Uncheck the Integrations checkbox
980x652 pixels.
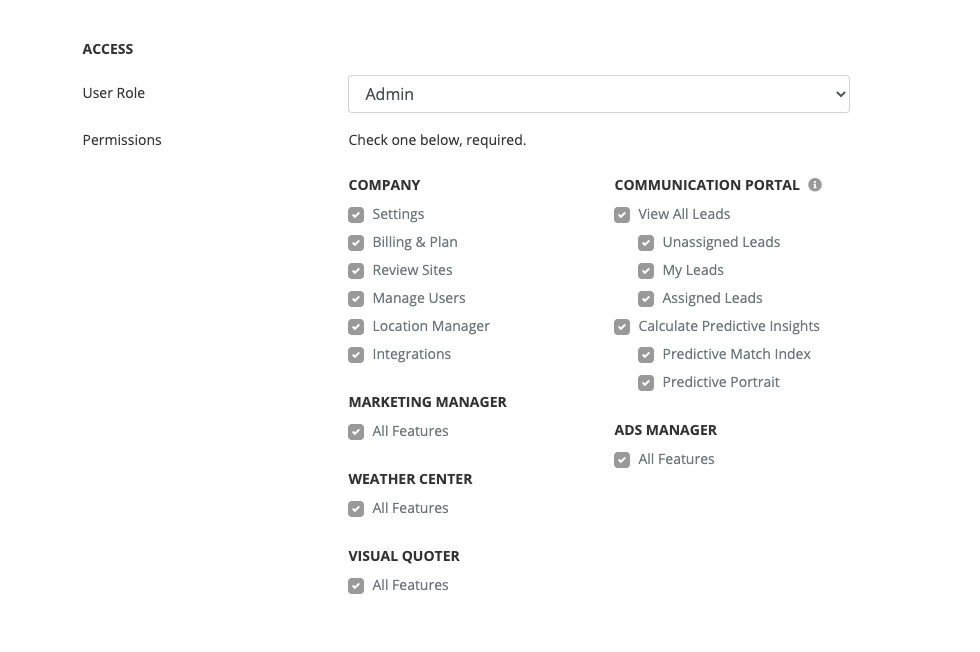[x=356, y=355]
